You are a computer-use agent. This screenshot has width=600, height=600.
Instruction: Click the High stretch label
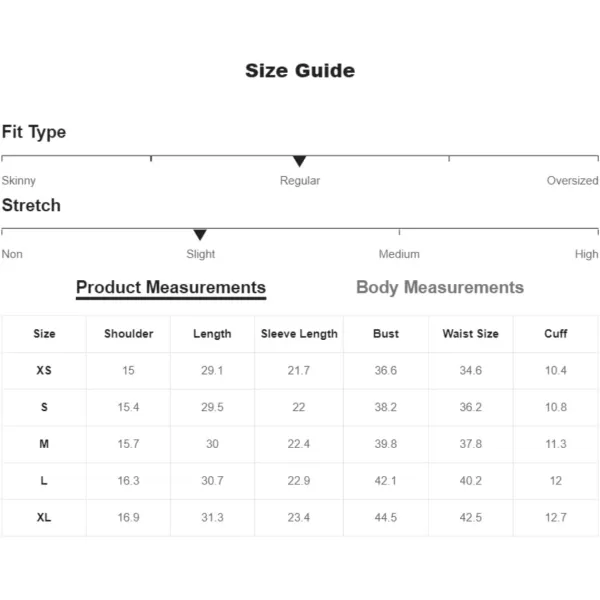586,254
